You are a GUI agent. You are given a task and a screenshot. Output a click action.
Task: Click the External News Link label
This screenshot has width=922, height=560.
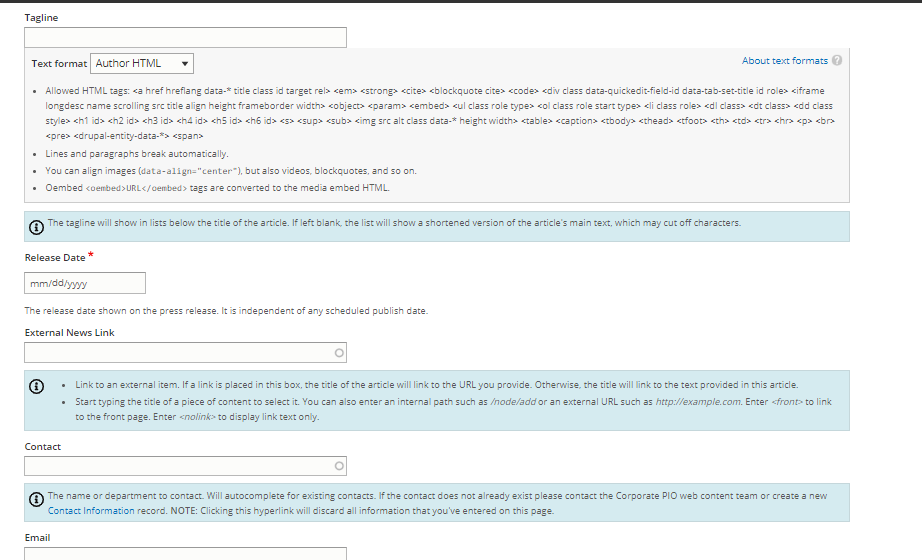tap(69, 333)
